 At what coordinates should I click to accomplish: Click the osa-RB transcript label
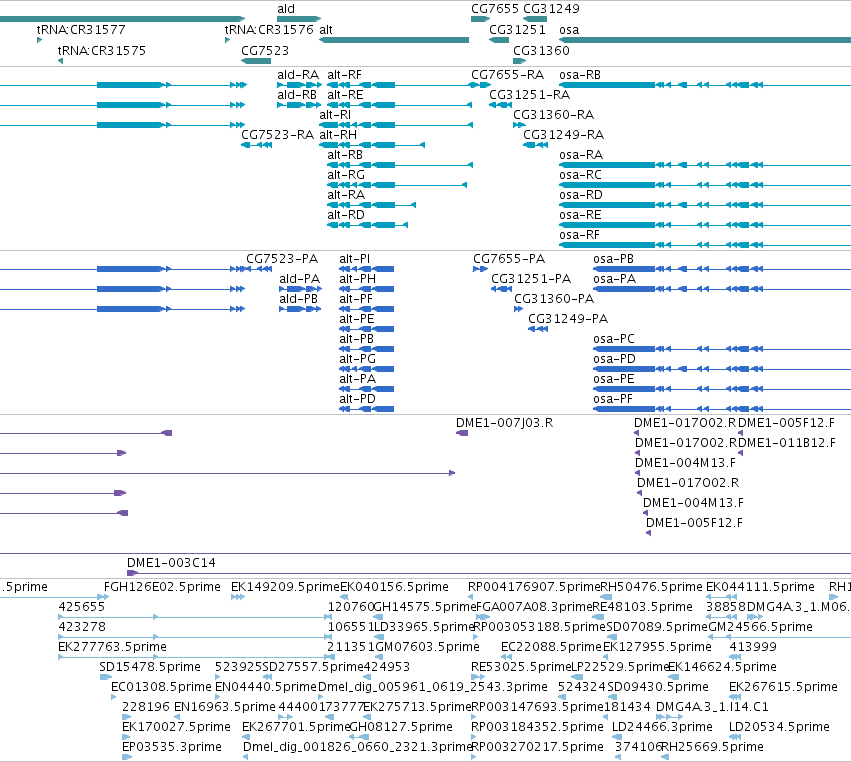[580, 75]
